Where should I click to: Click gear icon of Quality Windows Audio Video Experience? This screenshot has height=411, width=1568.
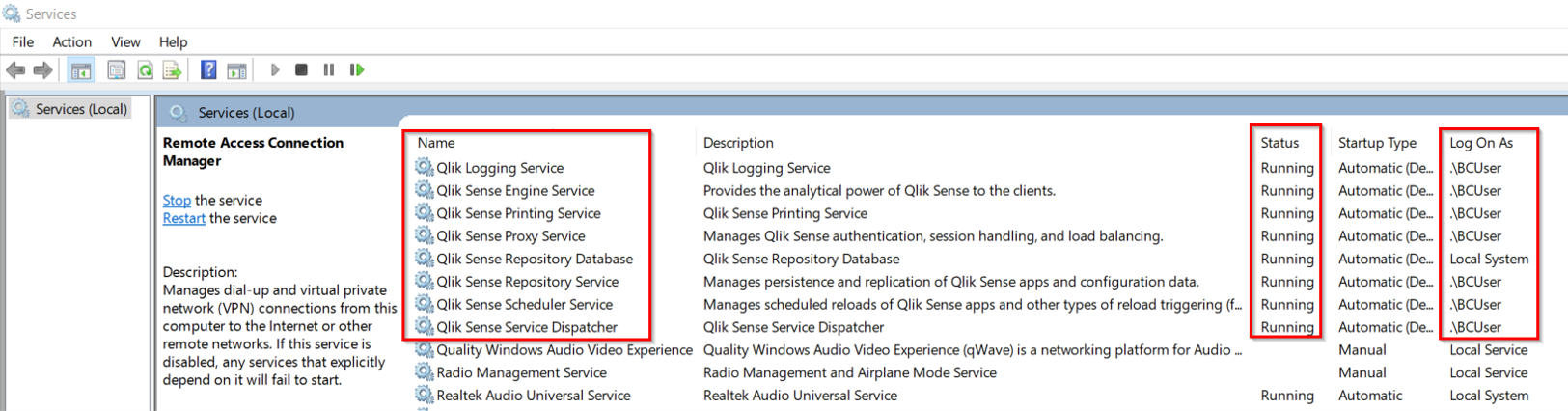click(425, 349)
